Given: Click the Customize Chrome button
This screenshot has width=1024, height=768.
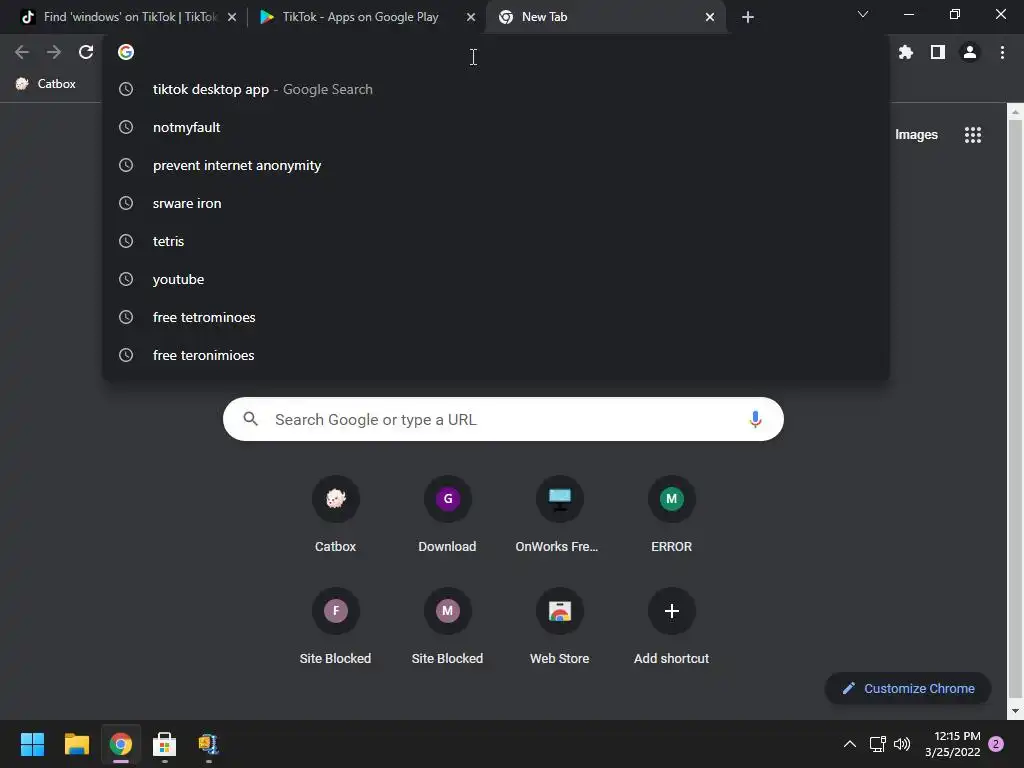Looking at the screenshot, I should tap(908, 688).
